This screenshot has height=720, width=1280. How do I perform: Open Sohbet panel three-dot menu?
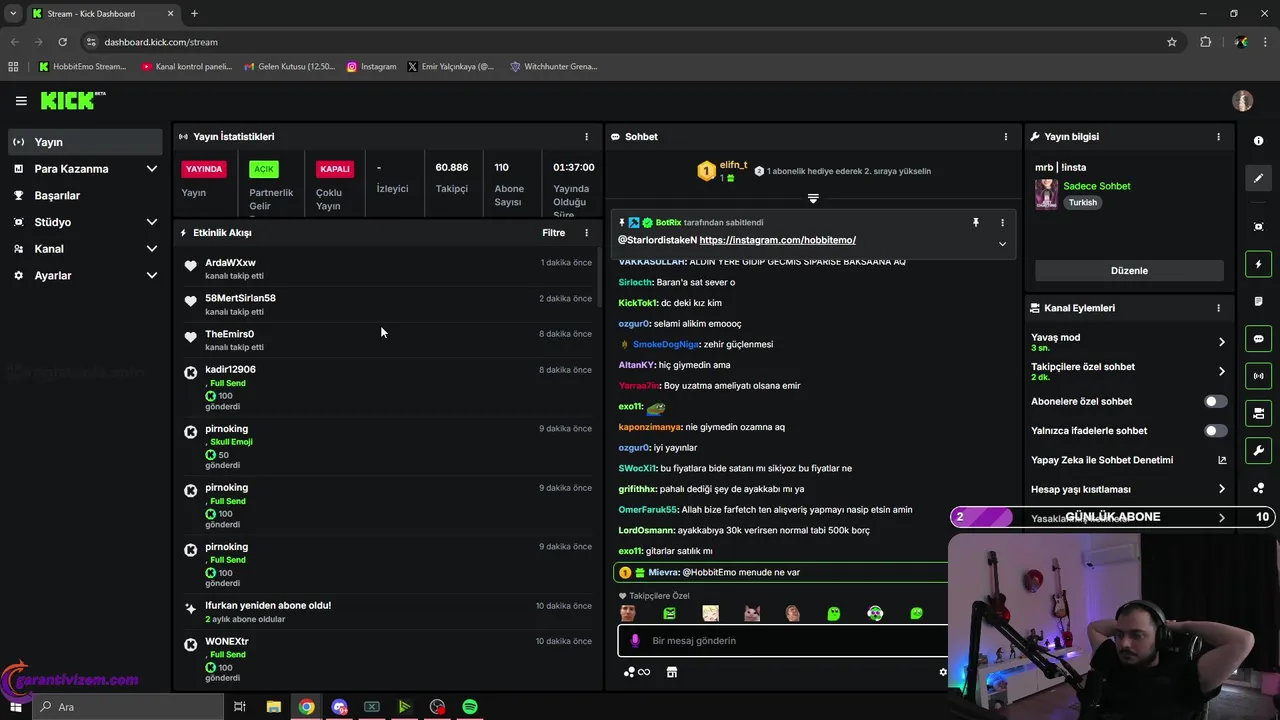click(1006, 137)
